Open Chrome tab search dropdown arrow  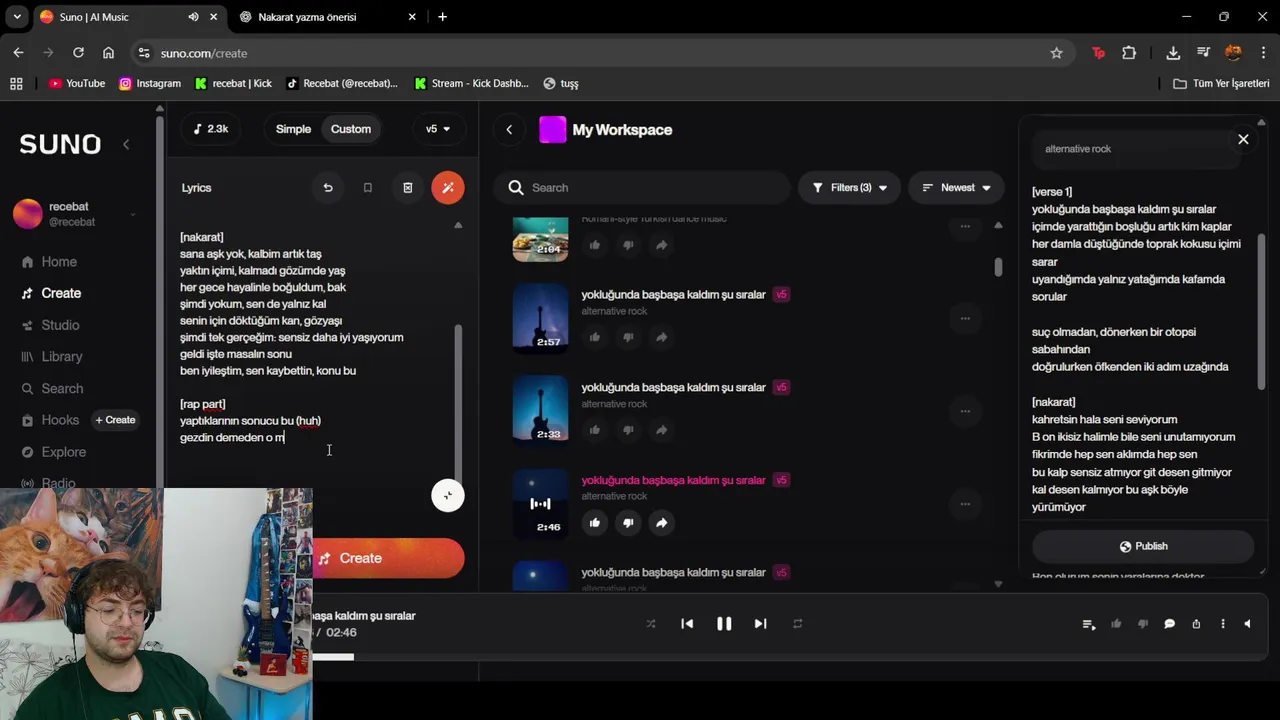[17, 17]
